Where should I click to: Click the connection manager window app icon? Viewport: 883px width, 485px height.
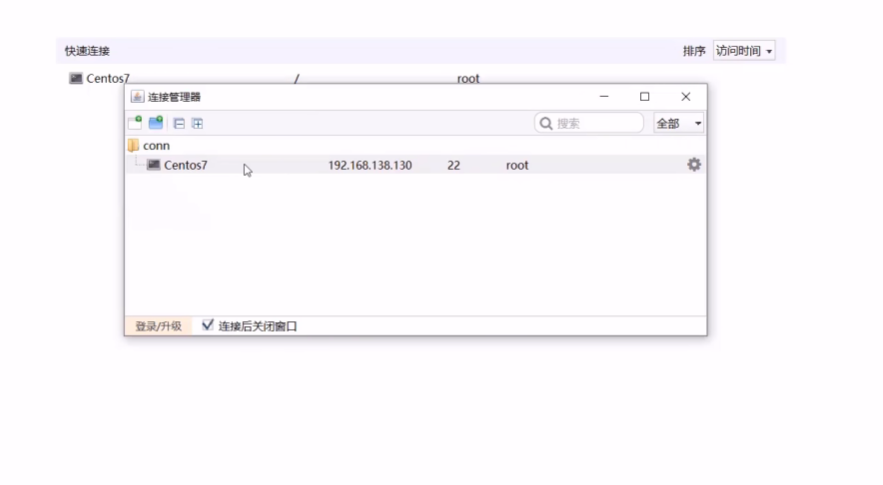click(137, 96)
